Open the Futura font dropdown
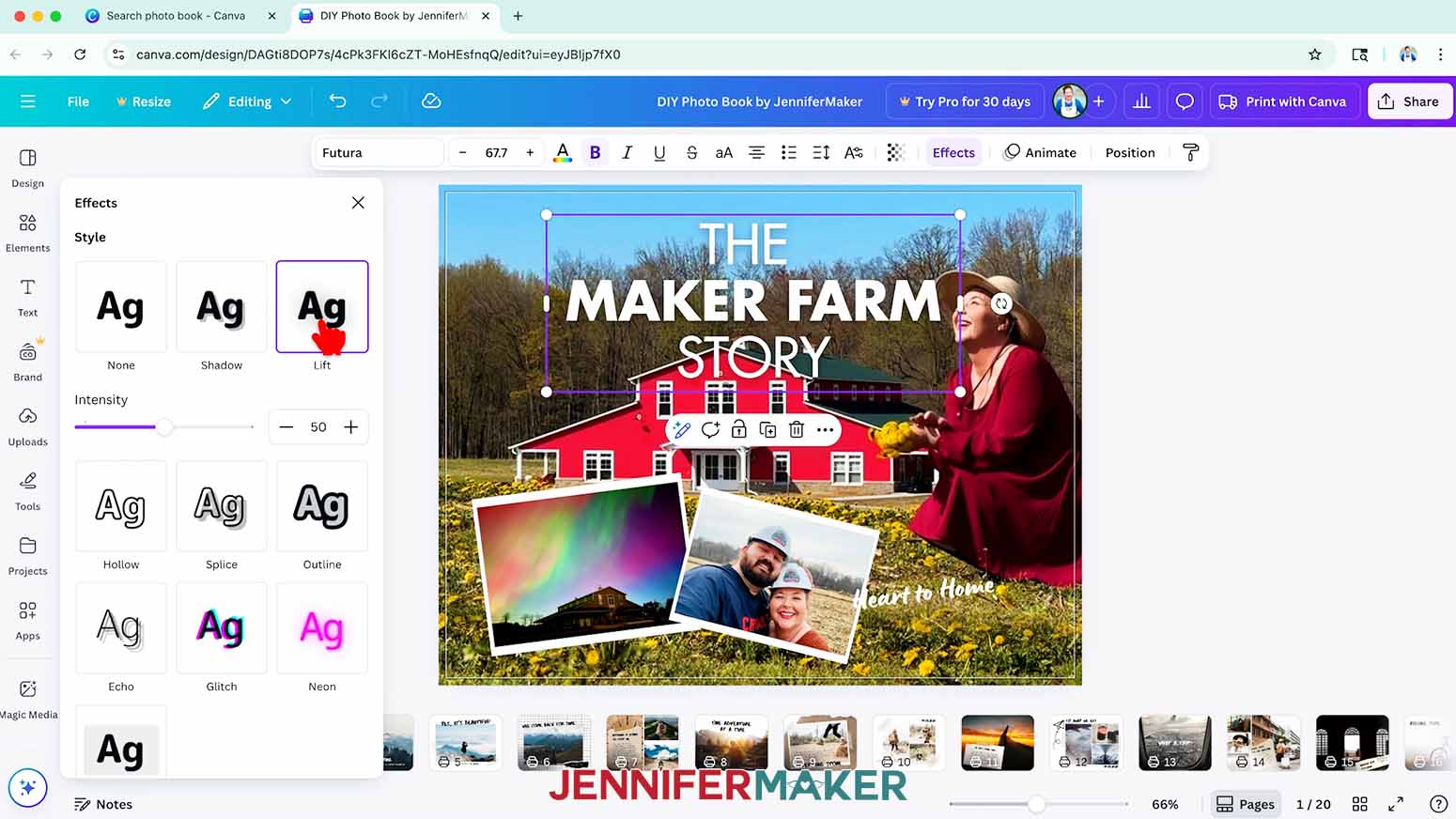Viewport: 1456px width, 819px height. pos(379,153)
